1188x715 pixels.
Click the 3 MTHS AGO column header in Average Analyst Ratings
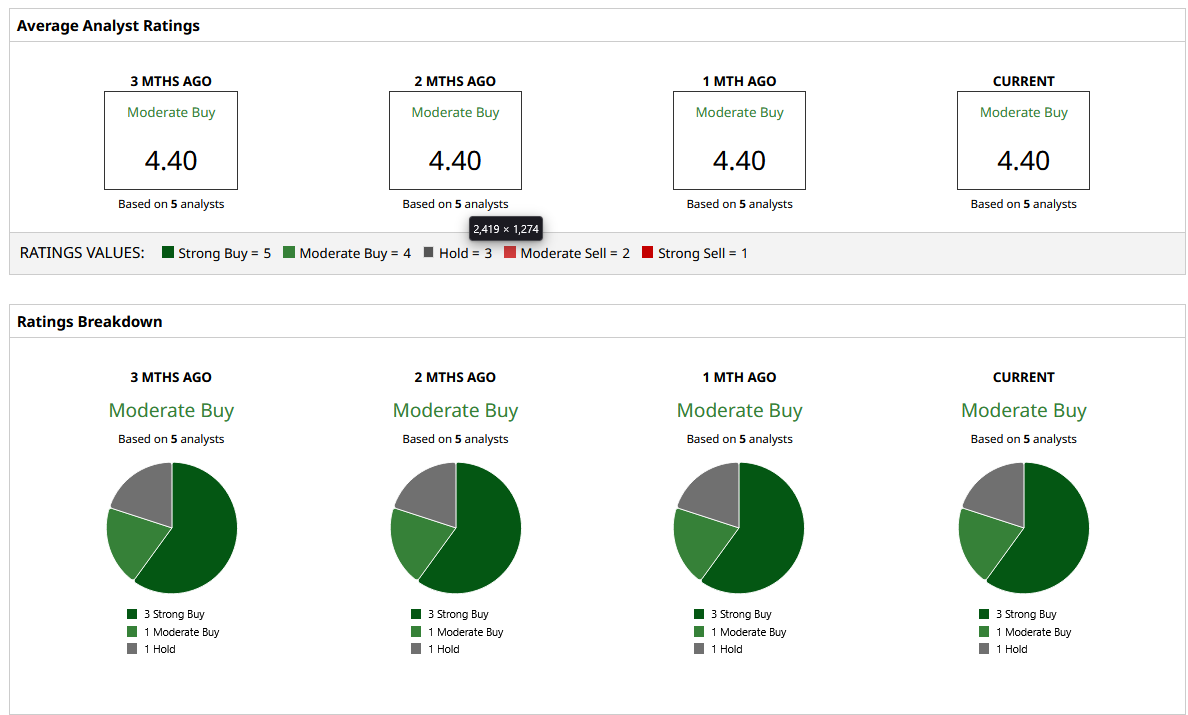pyautogui.click(x=171, y=81)
